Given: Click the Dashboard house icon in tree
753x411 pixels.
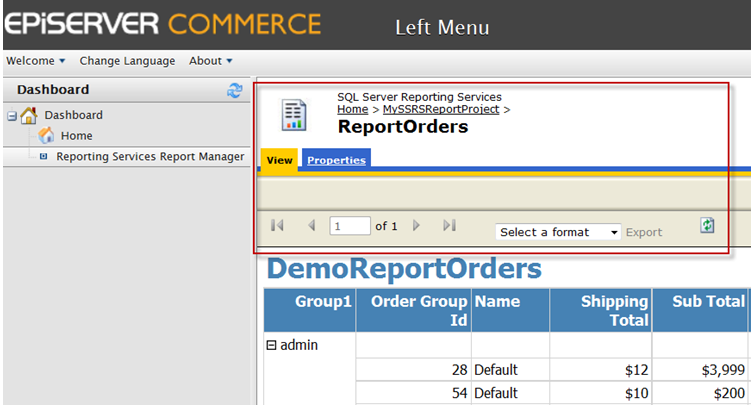Looking at the screenshot, I should coord(30,115).
